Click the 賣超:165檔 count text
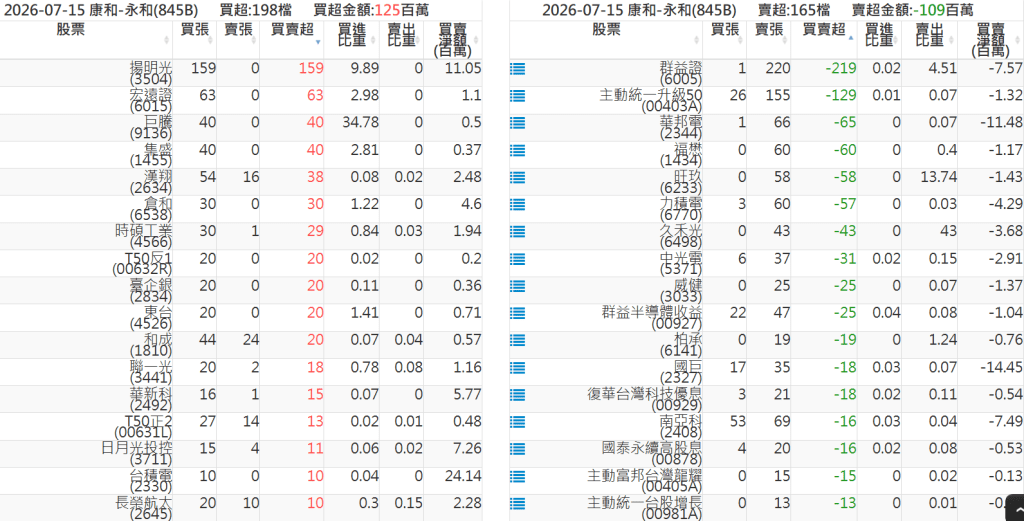Image resolution: width=1024 pixels, height=521 pixels. (x=794, y=10)
